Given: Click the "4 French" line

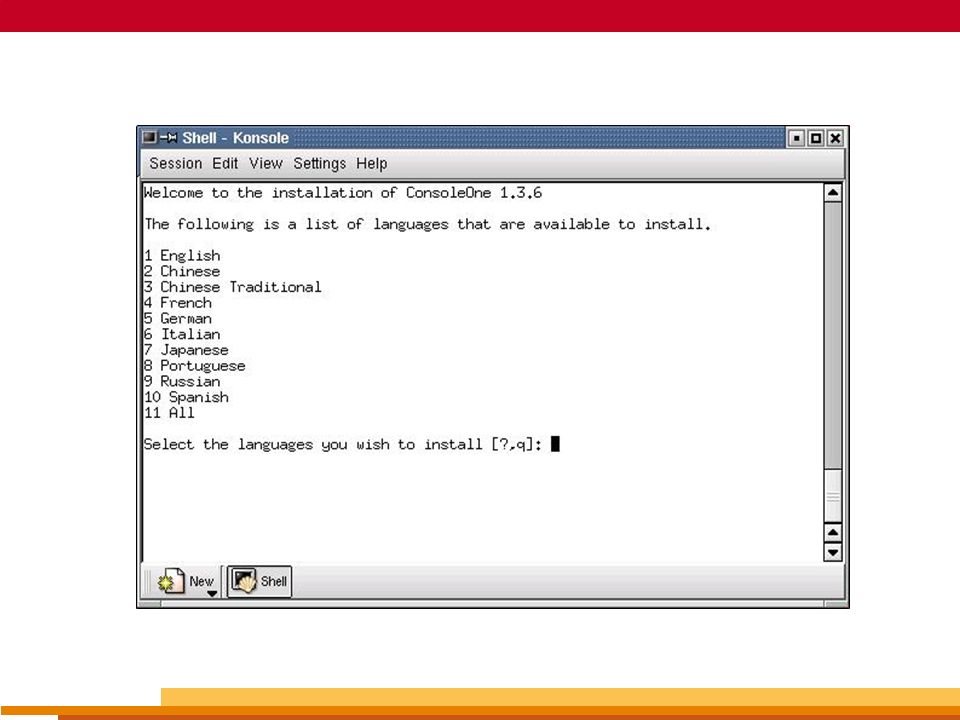Looking at the screenshot, I should pos(178,303).
